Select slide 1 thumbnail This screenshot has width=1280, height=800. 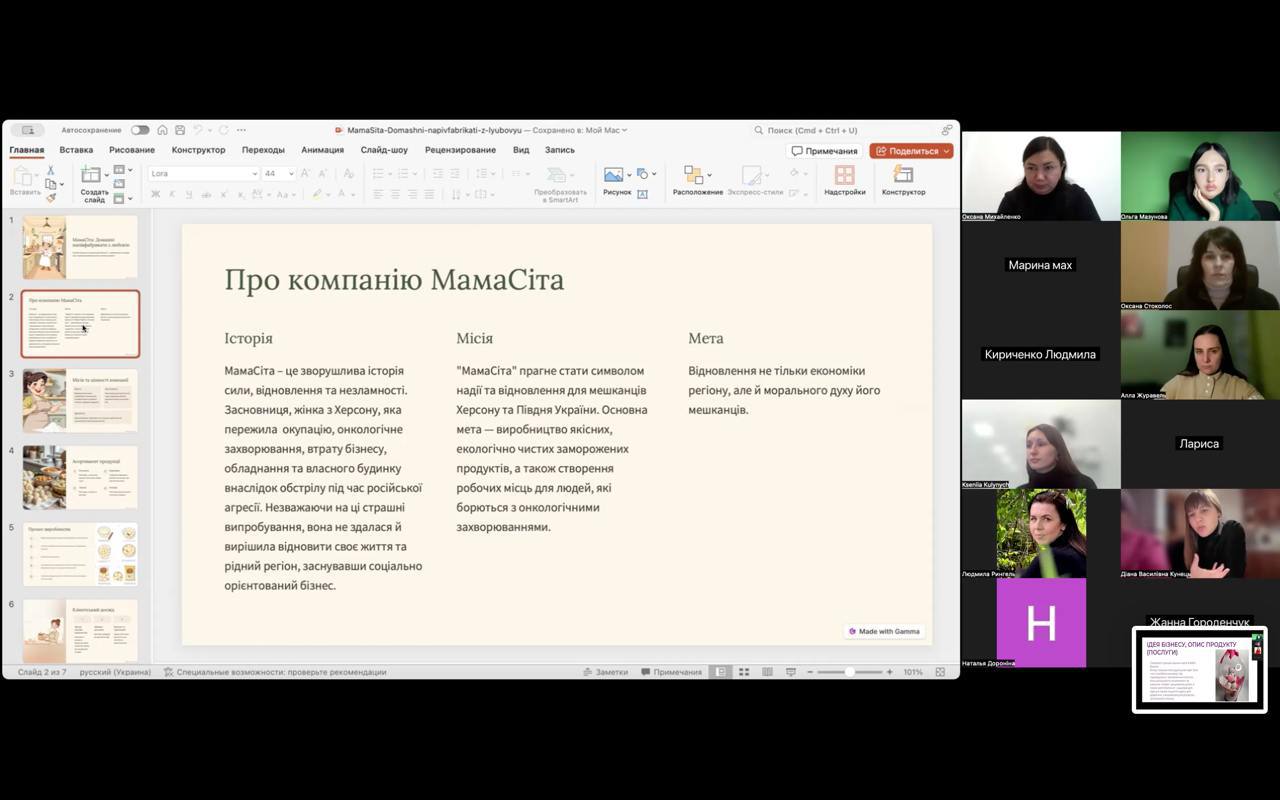80,247
